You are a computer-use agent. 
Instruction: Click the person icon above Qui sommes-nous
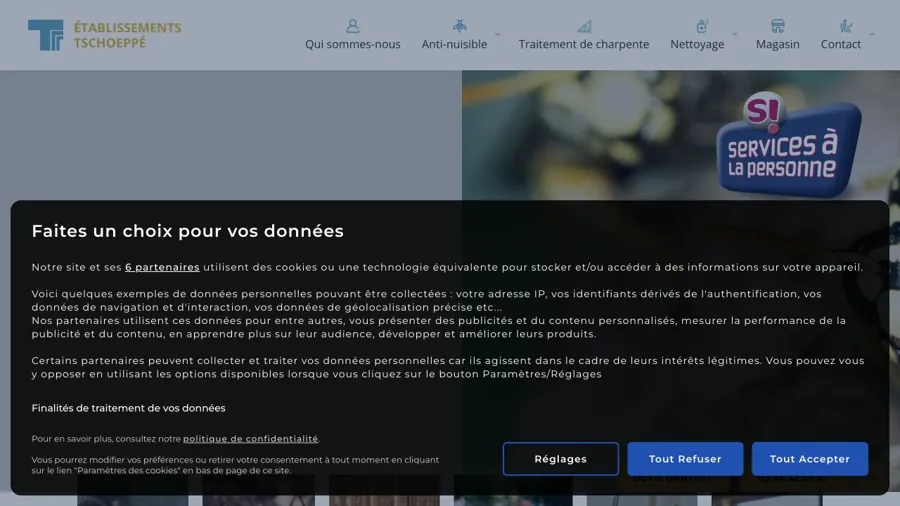click(x=352, y=26)
